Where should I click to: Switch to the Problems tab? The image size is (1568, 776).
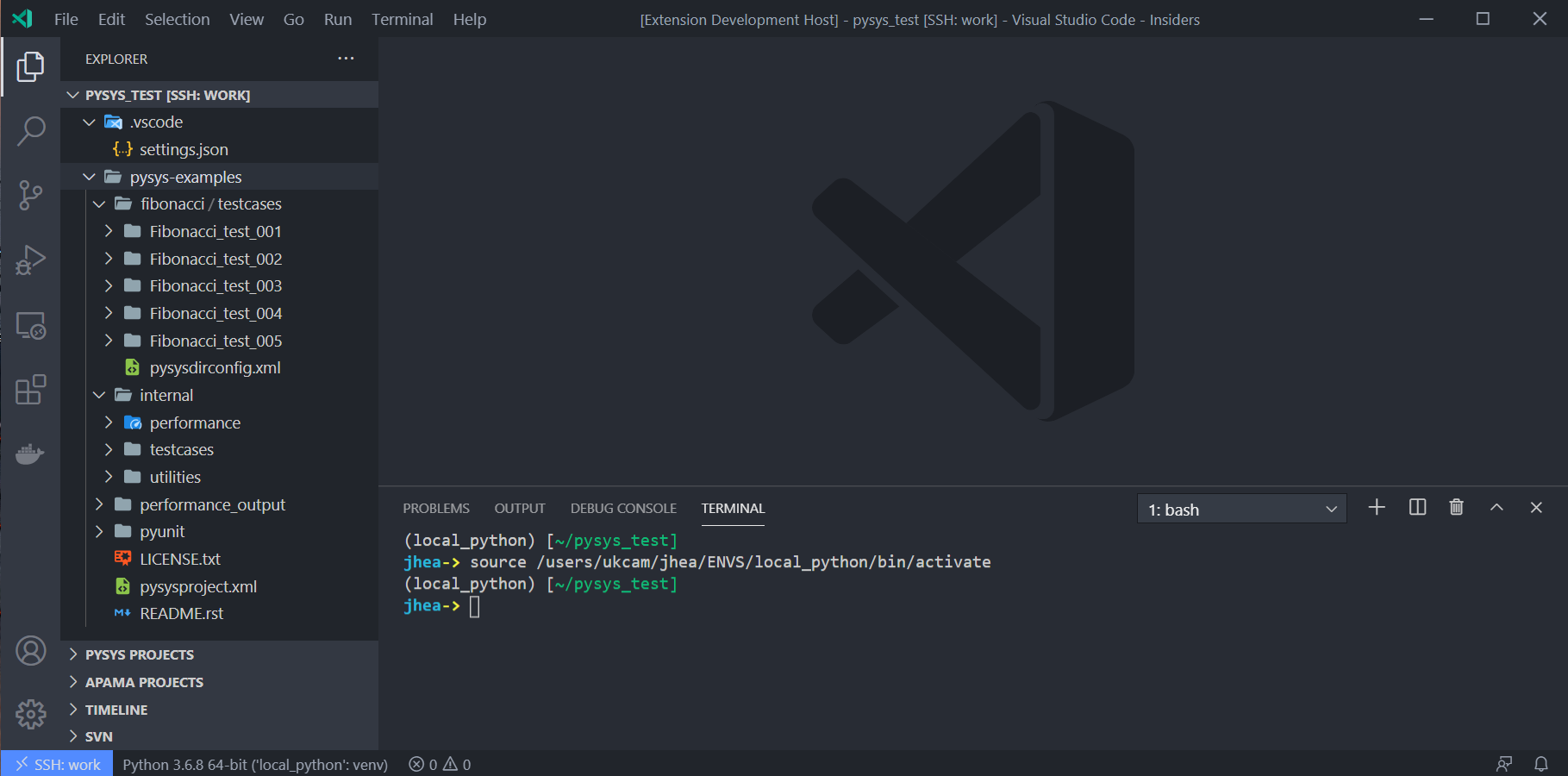tap(436, 509)
